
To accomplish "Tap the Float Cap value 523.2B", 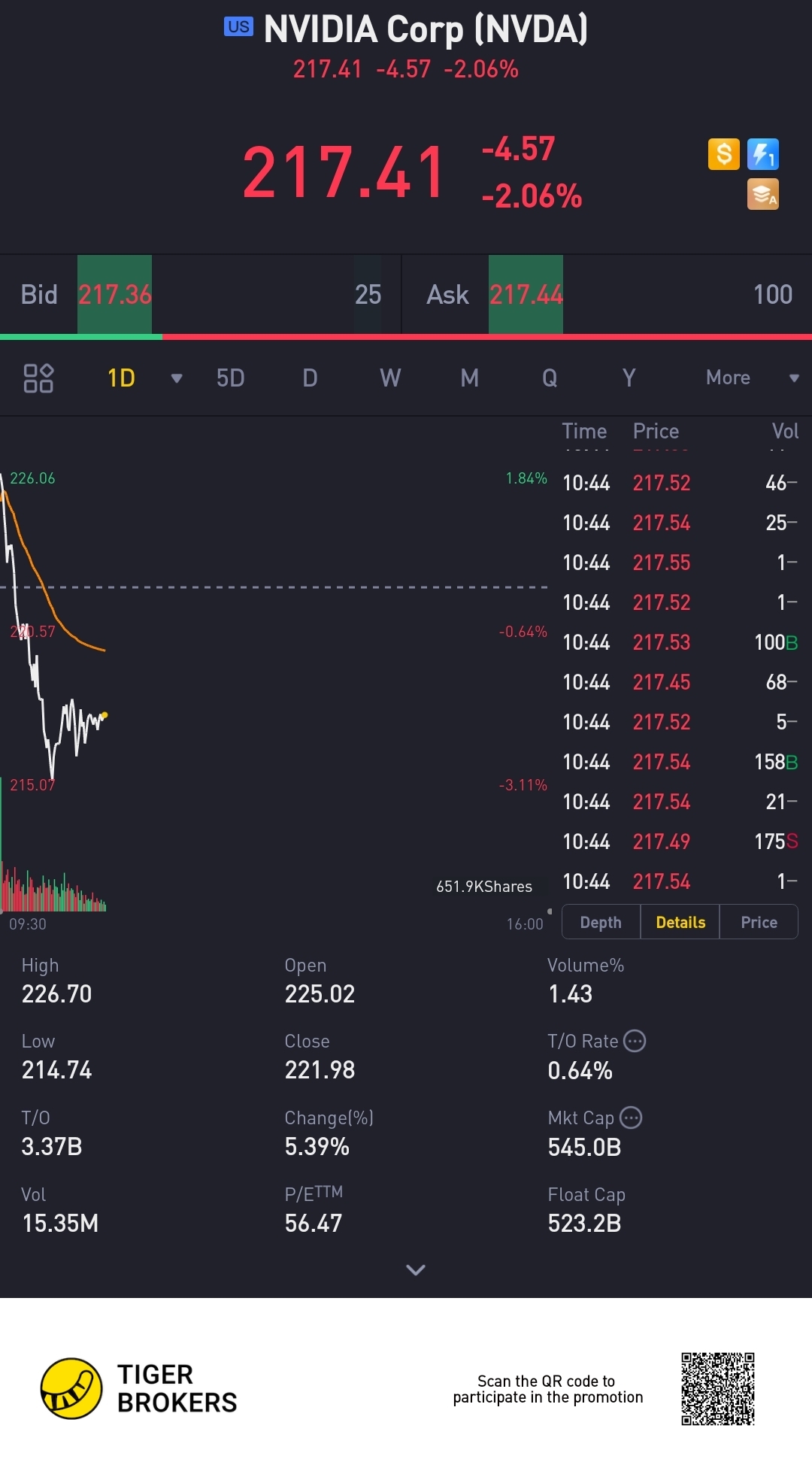I will click(x=584, y=1224).
